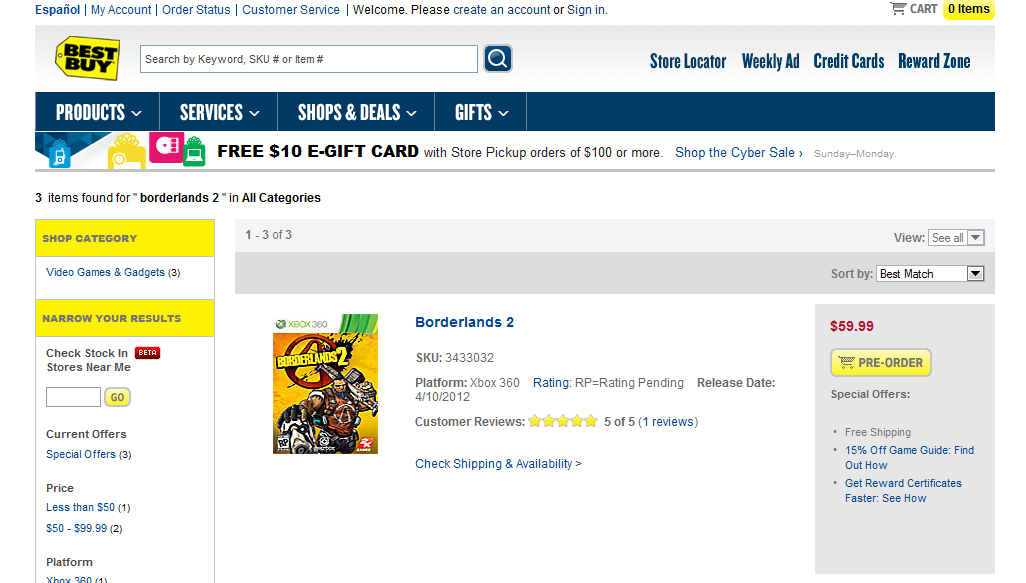Open the PRODUCTS menu
1026x583 pixels.
coord(98,113)
